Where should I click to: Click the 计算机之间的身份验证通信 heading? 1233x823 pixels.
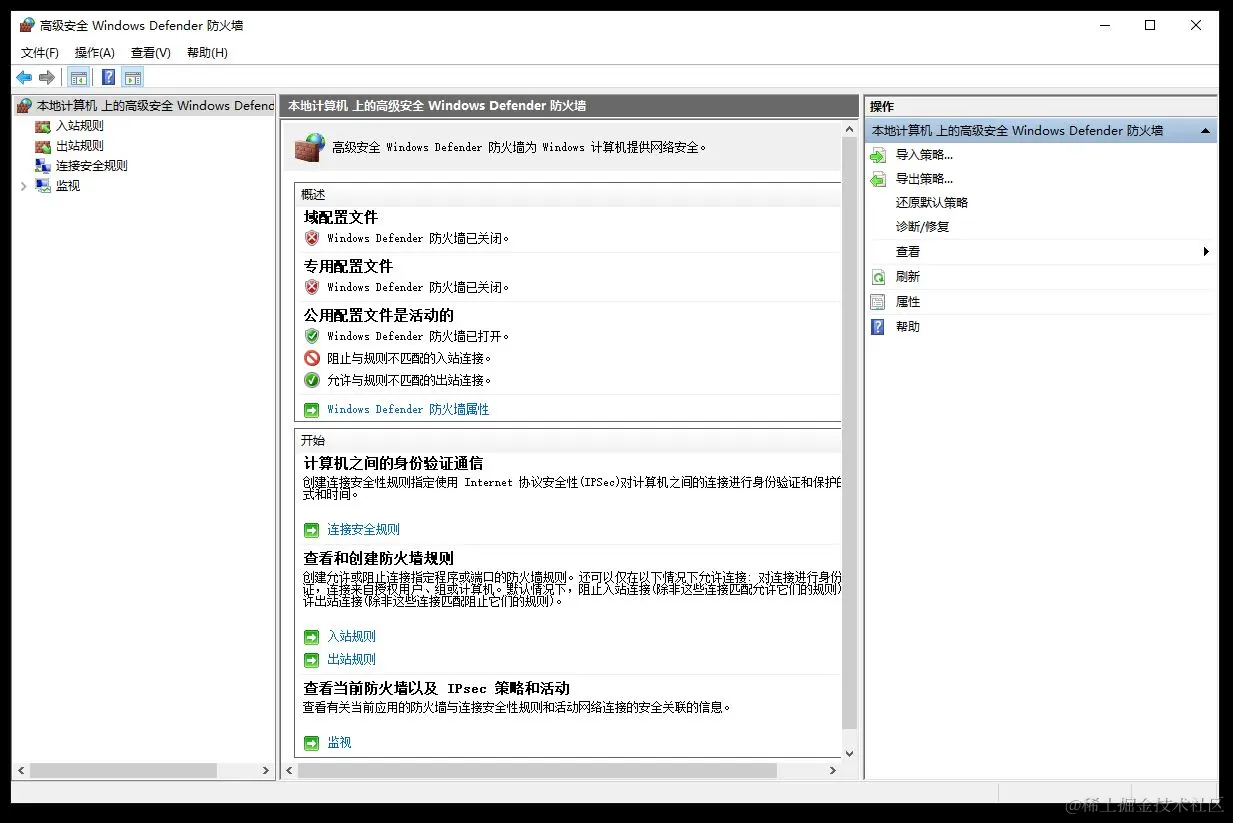[394, 463]
